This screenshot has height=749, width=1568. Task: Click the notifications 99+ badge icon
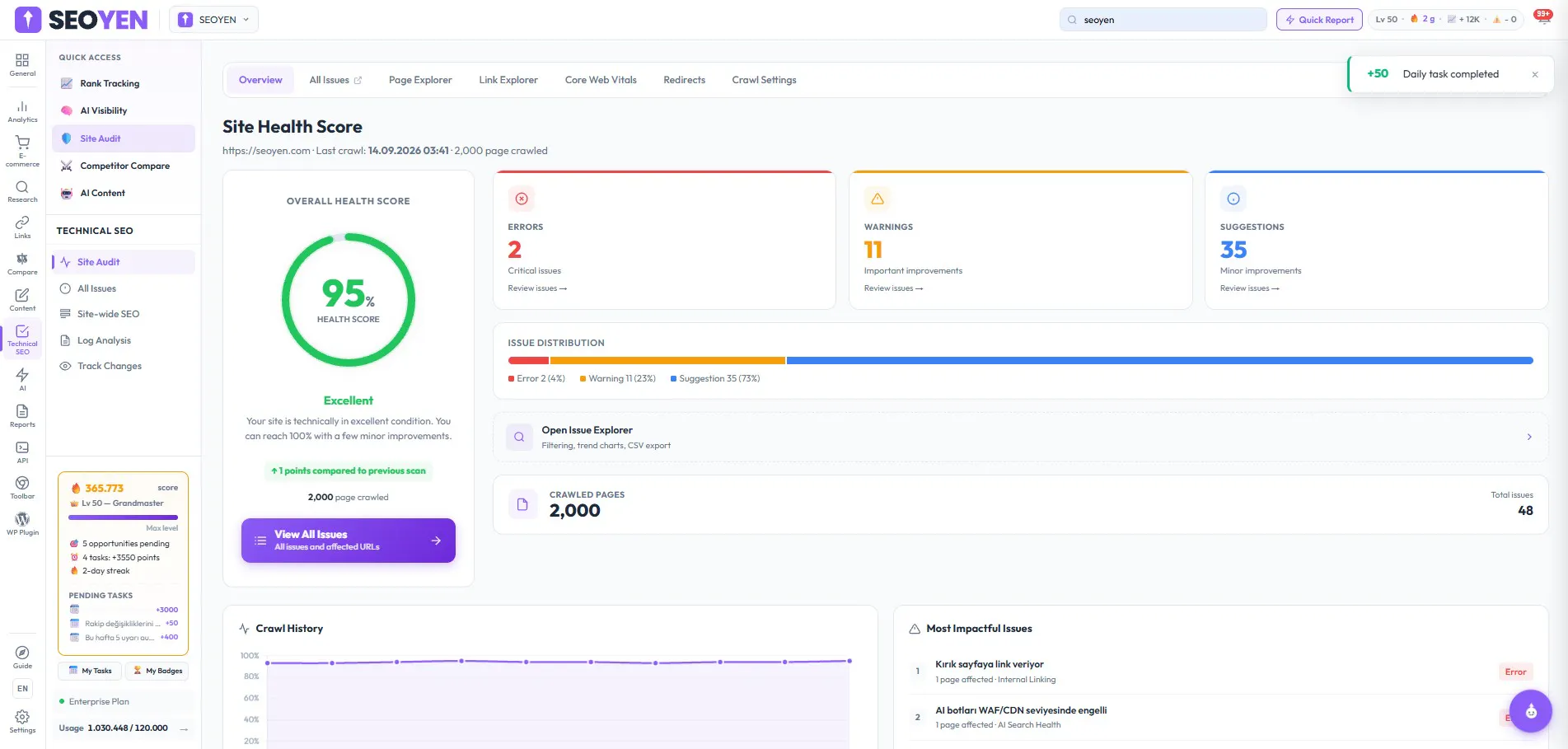pos(1542,17)
